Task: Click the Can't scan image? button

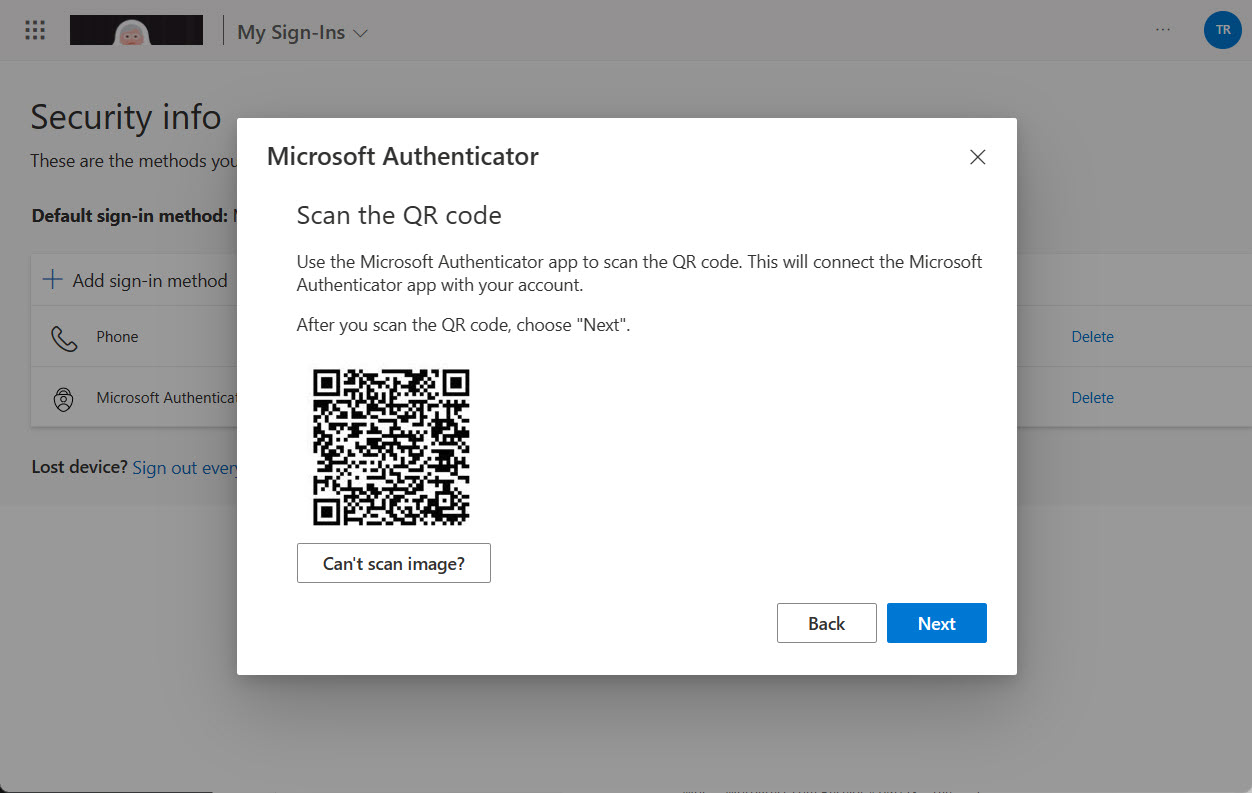Action: [x=394, y=563]
